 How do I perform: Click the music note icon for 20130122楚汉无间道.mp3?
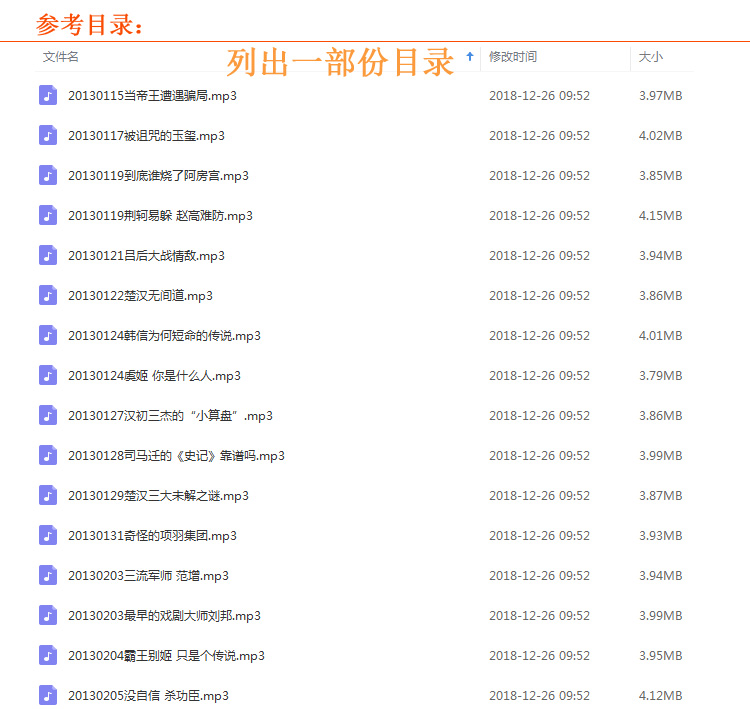[x=48, y=296]
